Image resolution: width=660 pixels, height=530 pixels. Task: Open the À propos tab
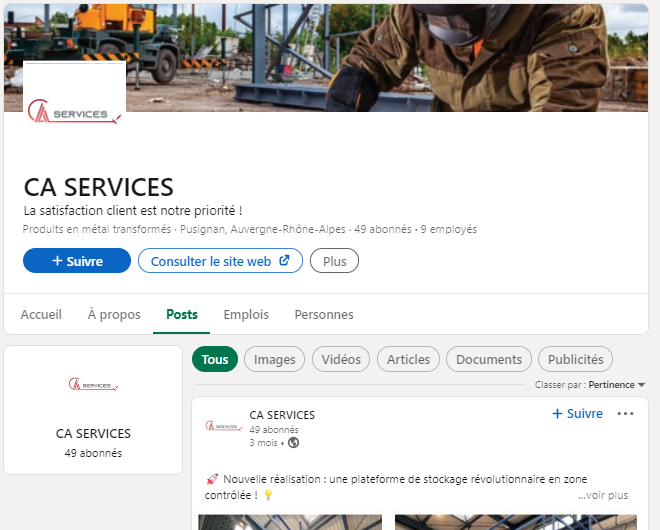click(x=114, y=314)
